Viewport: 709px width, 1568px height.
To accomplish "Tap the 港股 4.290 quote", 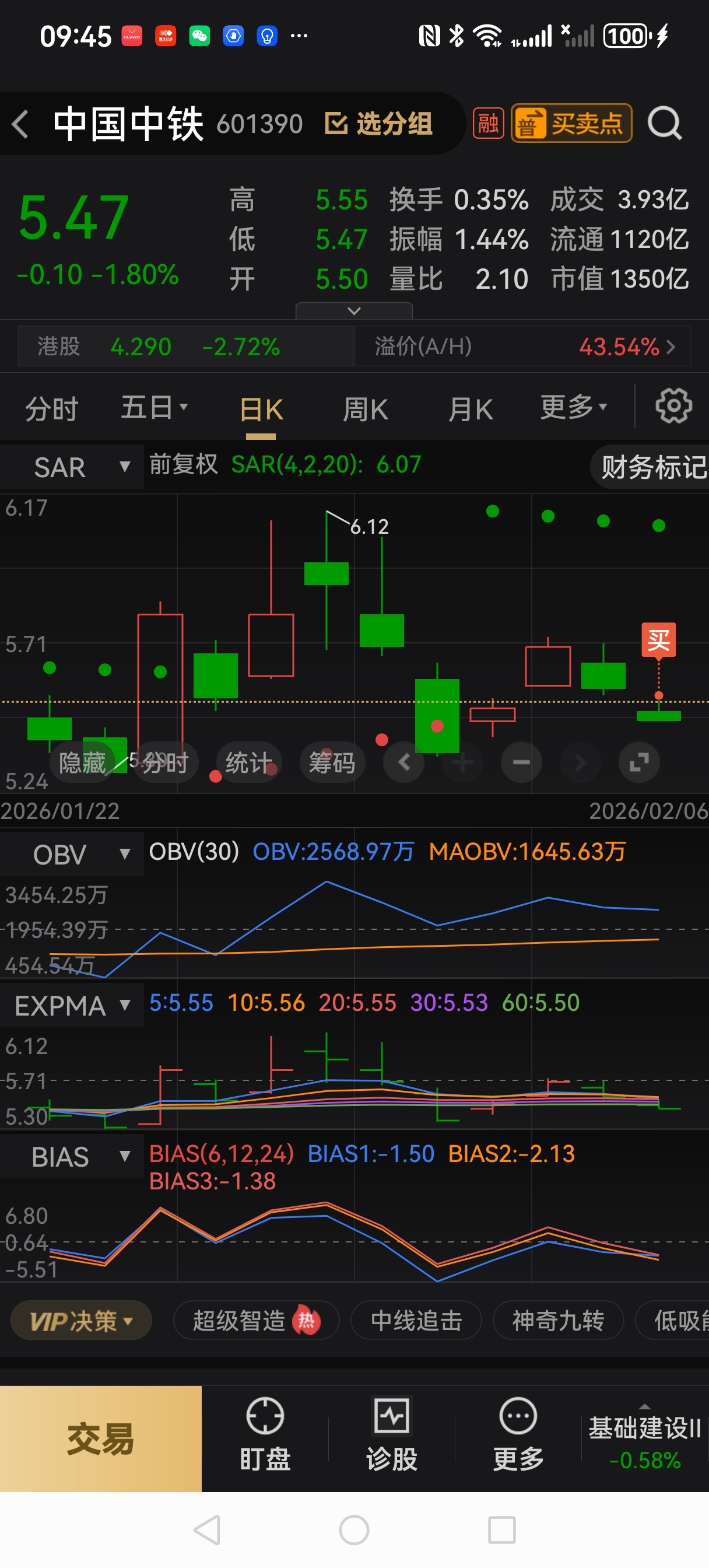I will tap(186, 347).
